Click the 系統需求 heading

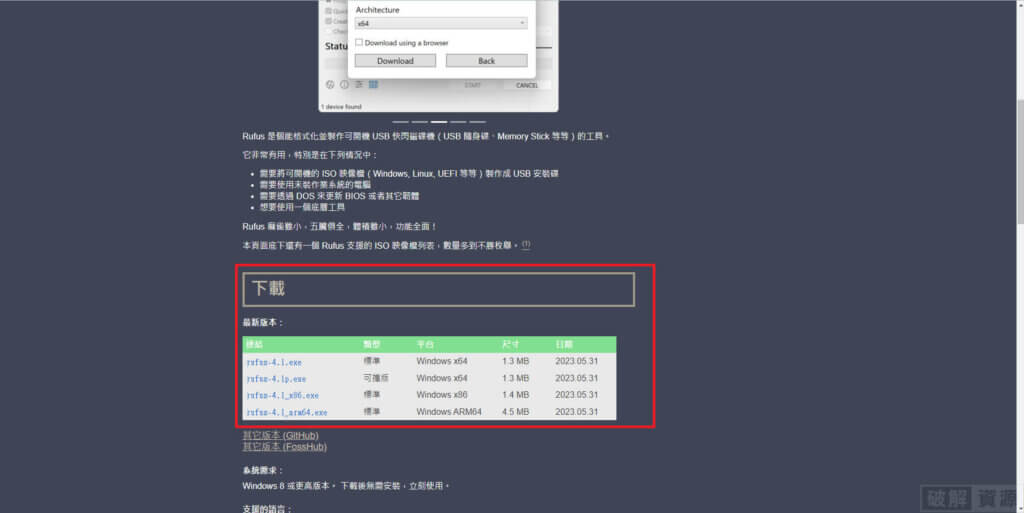[263, 470]
